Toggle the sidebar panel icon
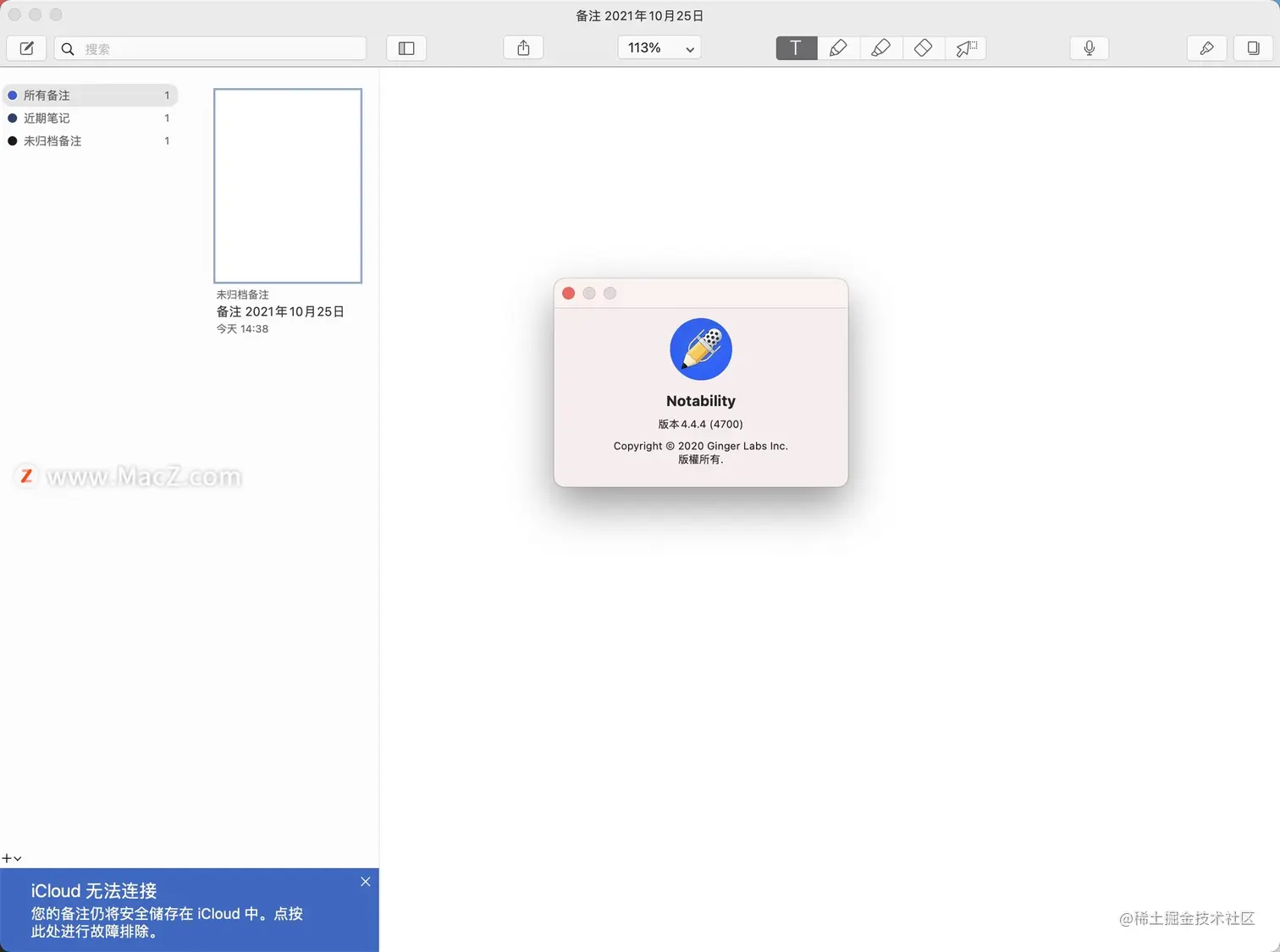The image size is (1280, 952). (406, 48)
